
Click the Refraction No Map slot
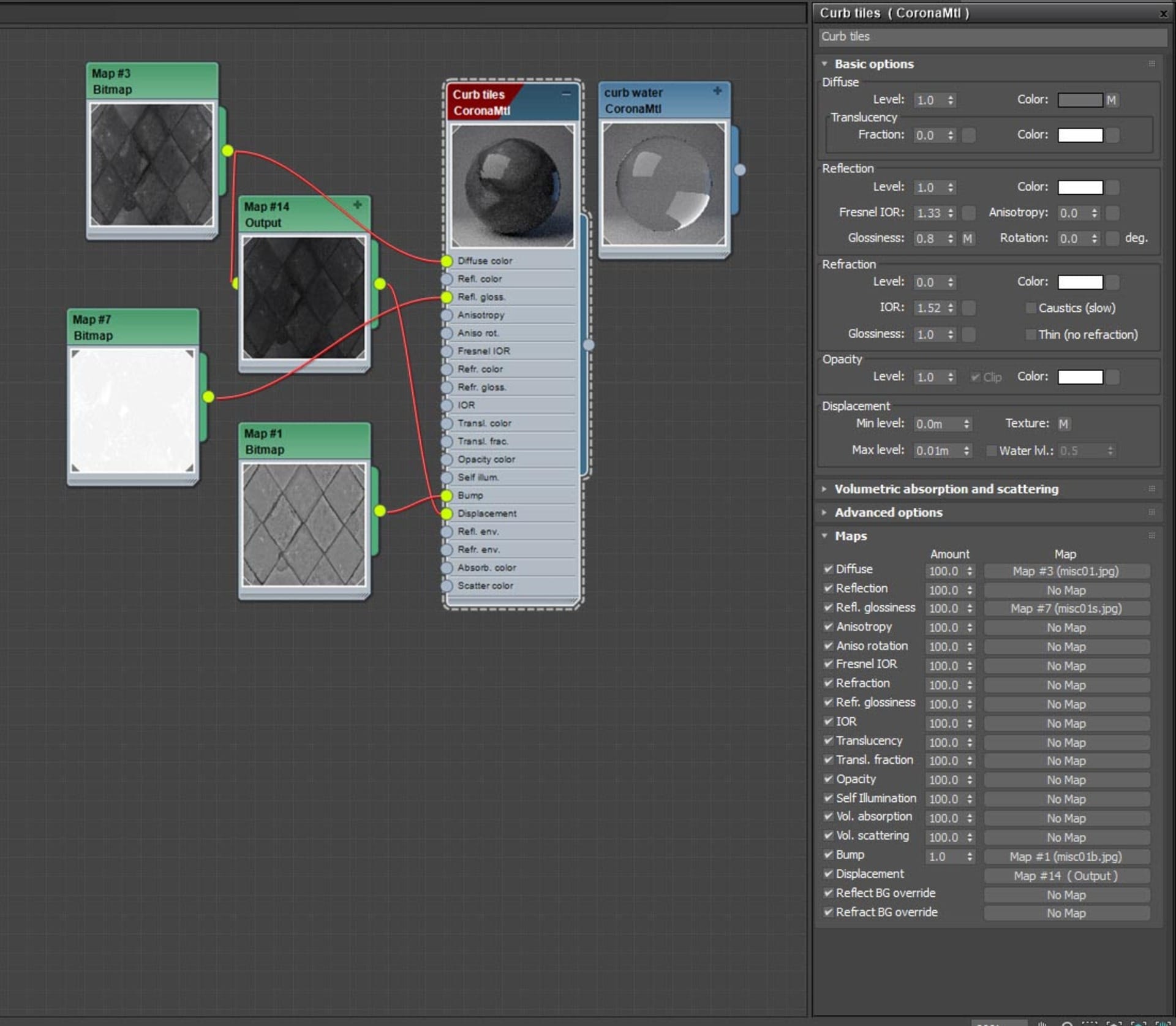pyautogui.click(x=1066, y=685)
